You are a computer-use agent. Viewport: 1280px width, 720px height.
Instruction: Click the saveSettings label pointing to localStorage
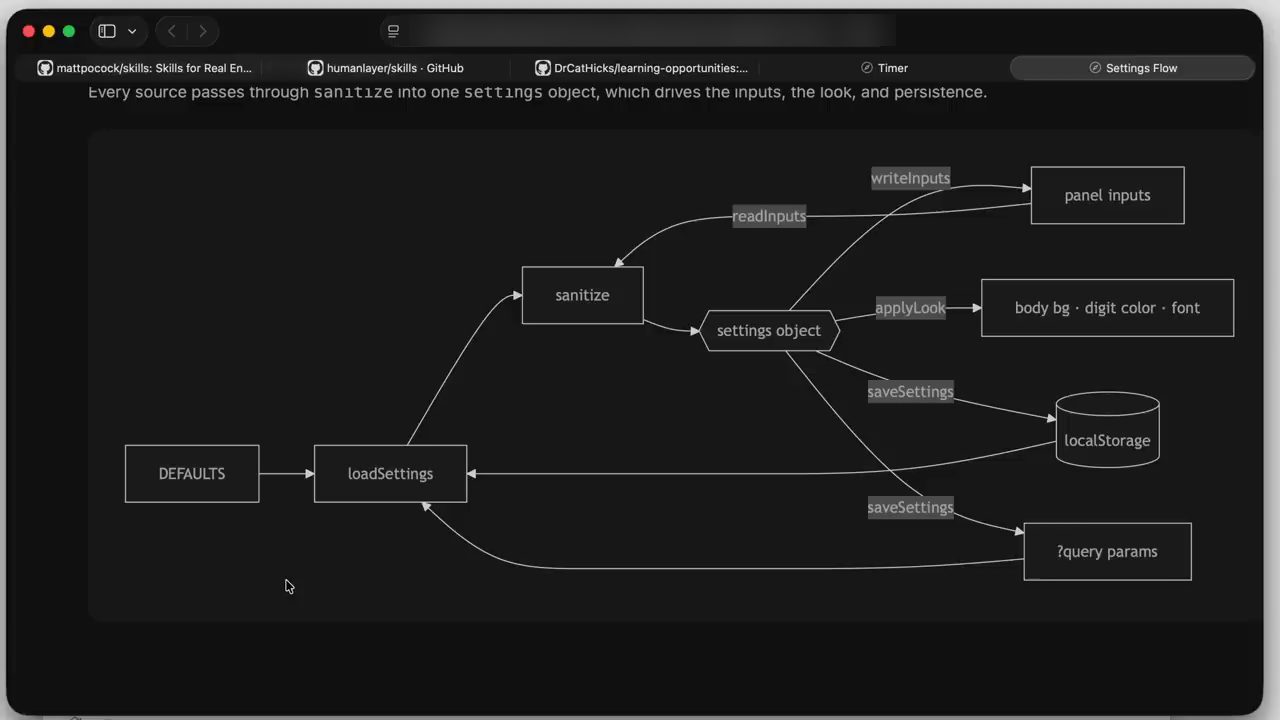pyautogui.click(x=910, y=392)
